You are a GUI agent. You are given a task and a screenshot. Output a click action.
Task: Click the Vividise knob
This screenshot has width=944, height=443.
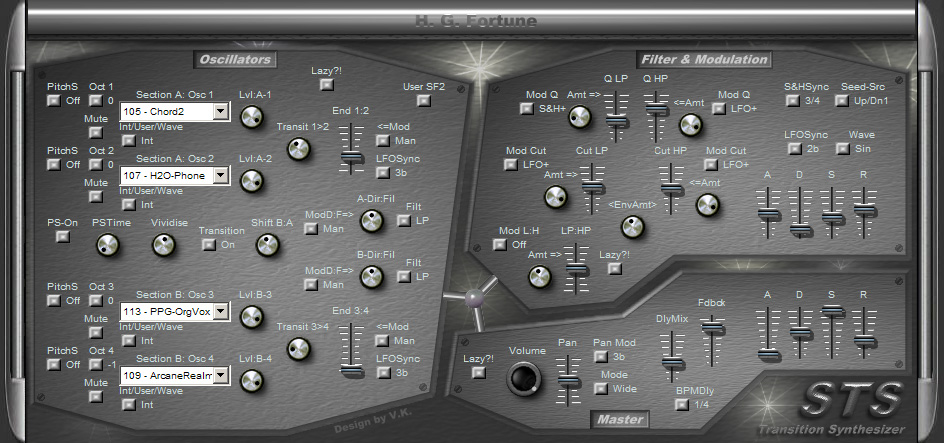[x=163, y=244]
